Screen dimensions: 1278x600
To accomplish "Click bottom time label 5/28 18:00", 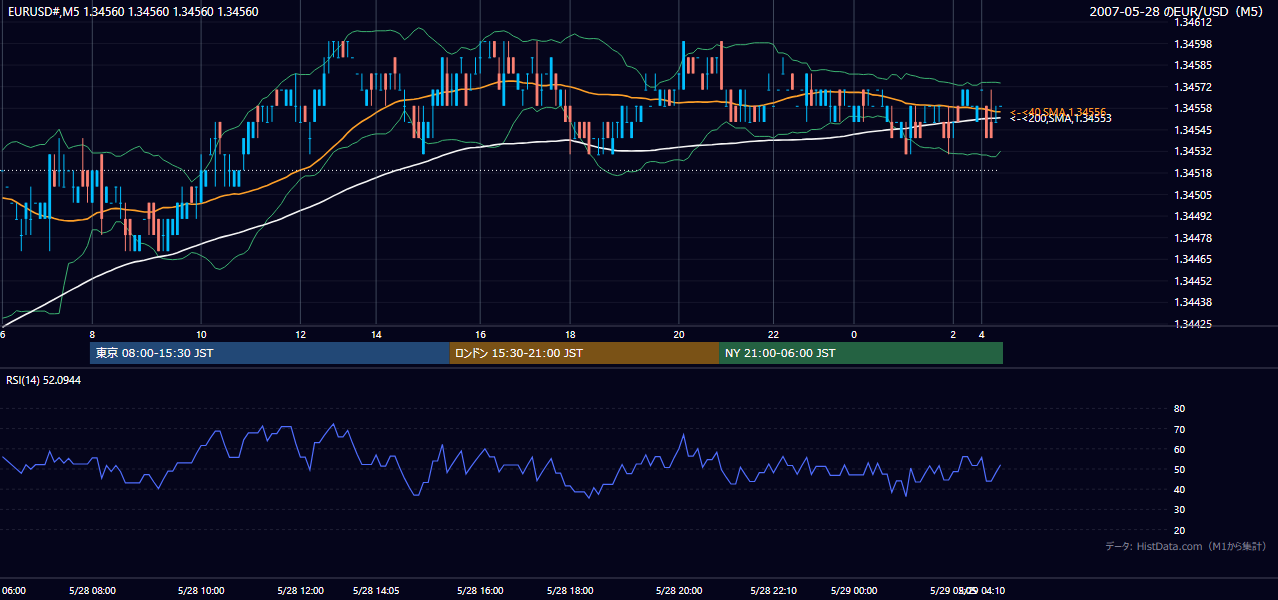I will [570, 591].
